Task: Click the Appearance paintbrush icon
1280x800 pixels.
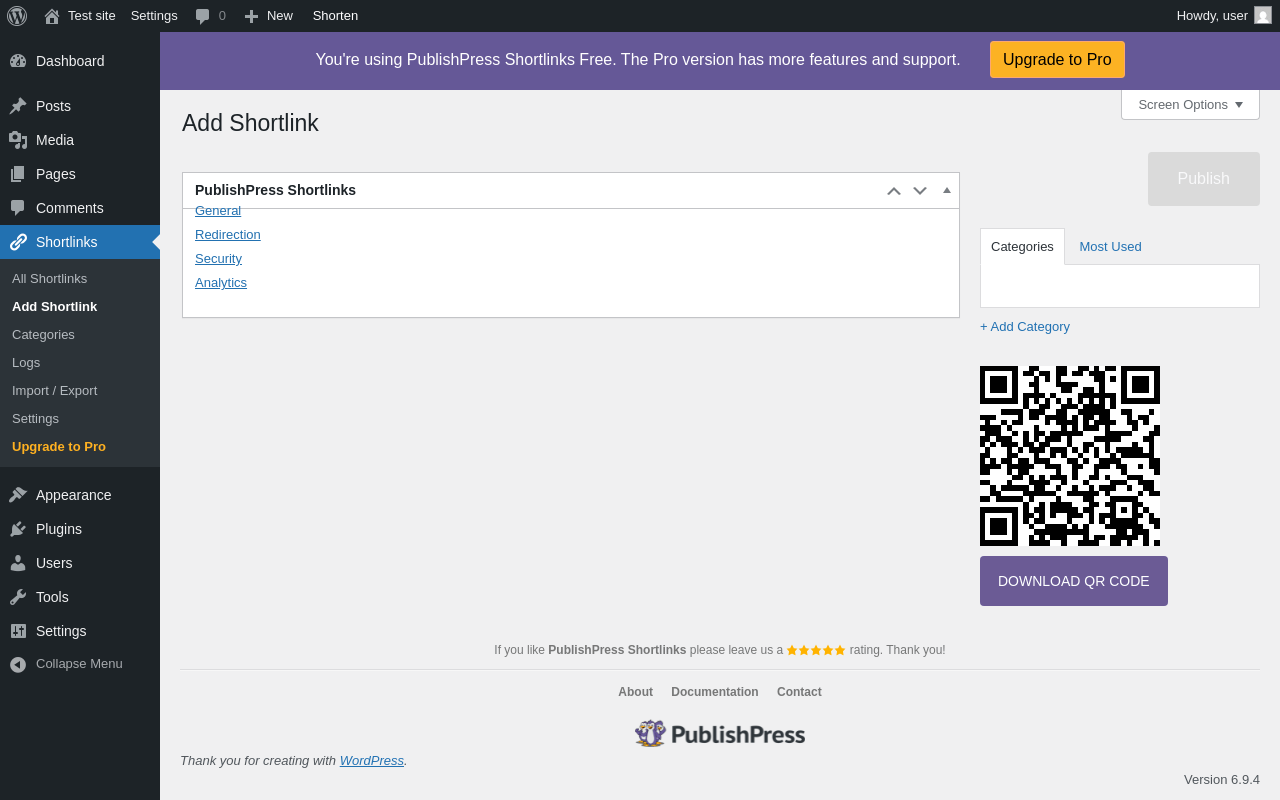Action: [x=18, y=495]
